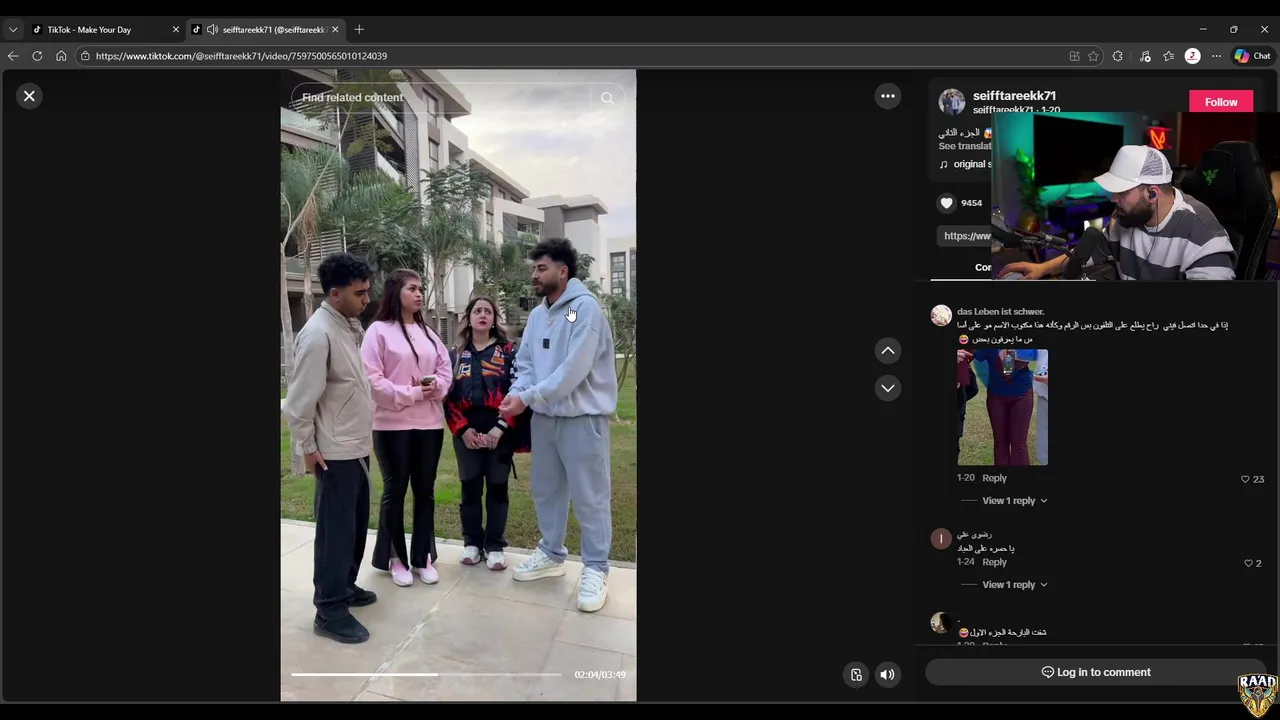Mute the video with the speaker icon
The width and height of the screenshot is (1280, 720).
[x=887, y=674]
